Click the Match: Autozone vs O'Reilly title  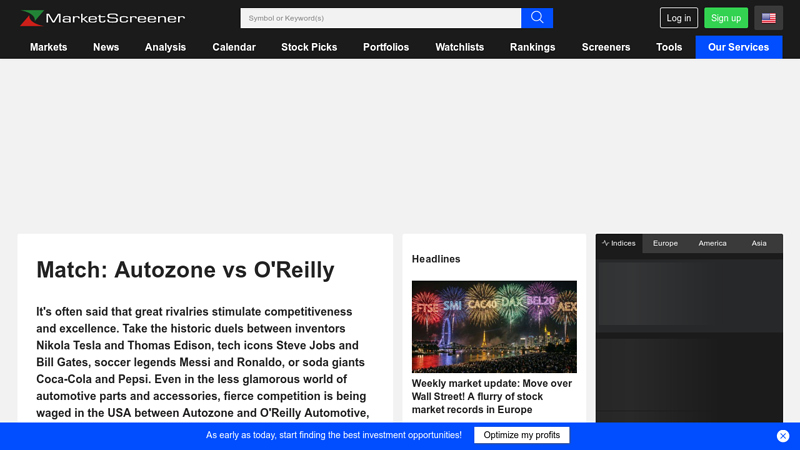pyautogui.click(x=185, y=270)
